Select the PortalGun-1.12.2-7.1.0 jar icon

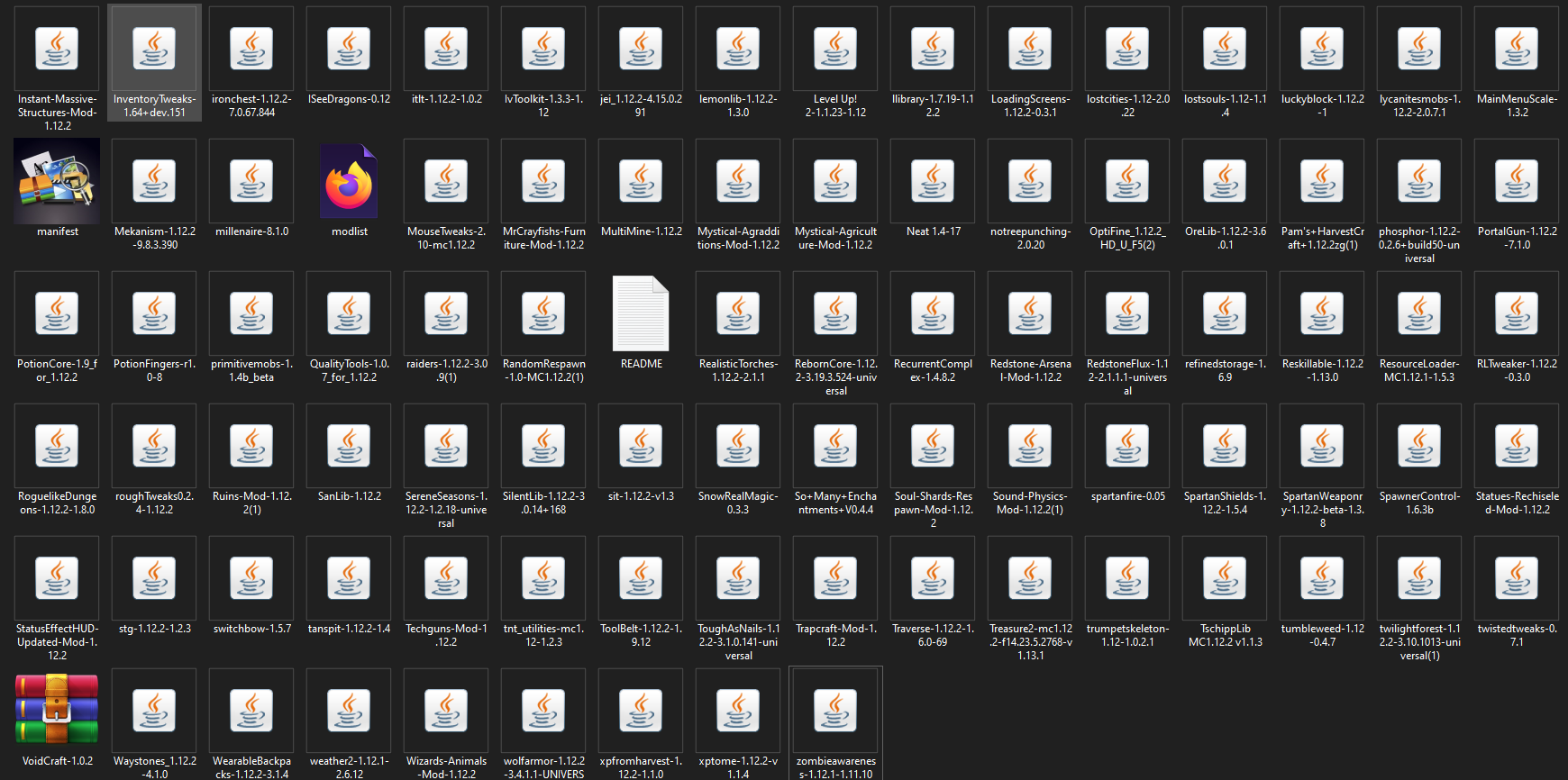1517,181
